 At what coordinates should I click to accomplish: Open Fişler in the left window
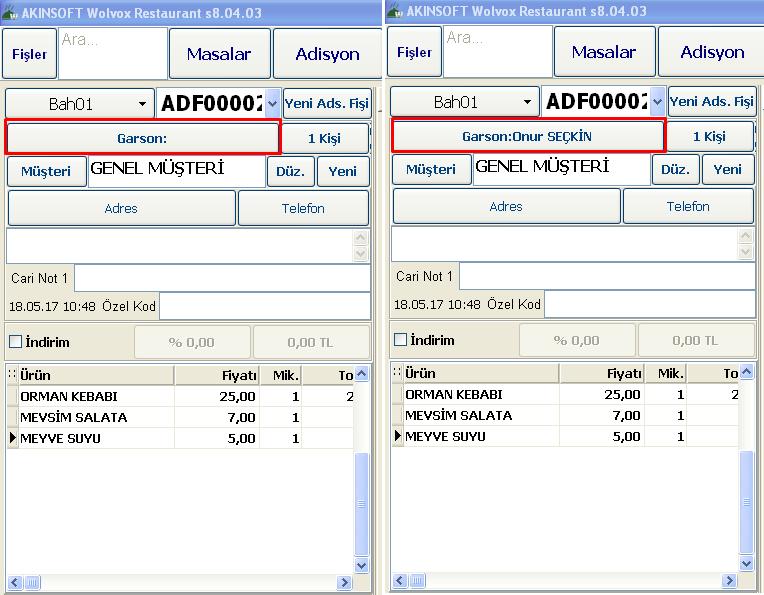tap(30, 54)
